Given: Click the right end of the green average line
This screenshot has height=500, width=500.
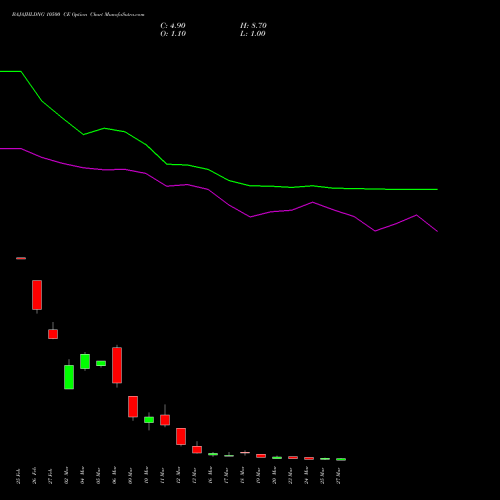Looking at the screenshot, I should [x=437, y=189].
